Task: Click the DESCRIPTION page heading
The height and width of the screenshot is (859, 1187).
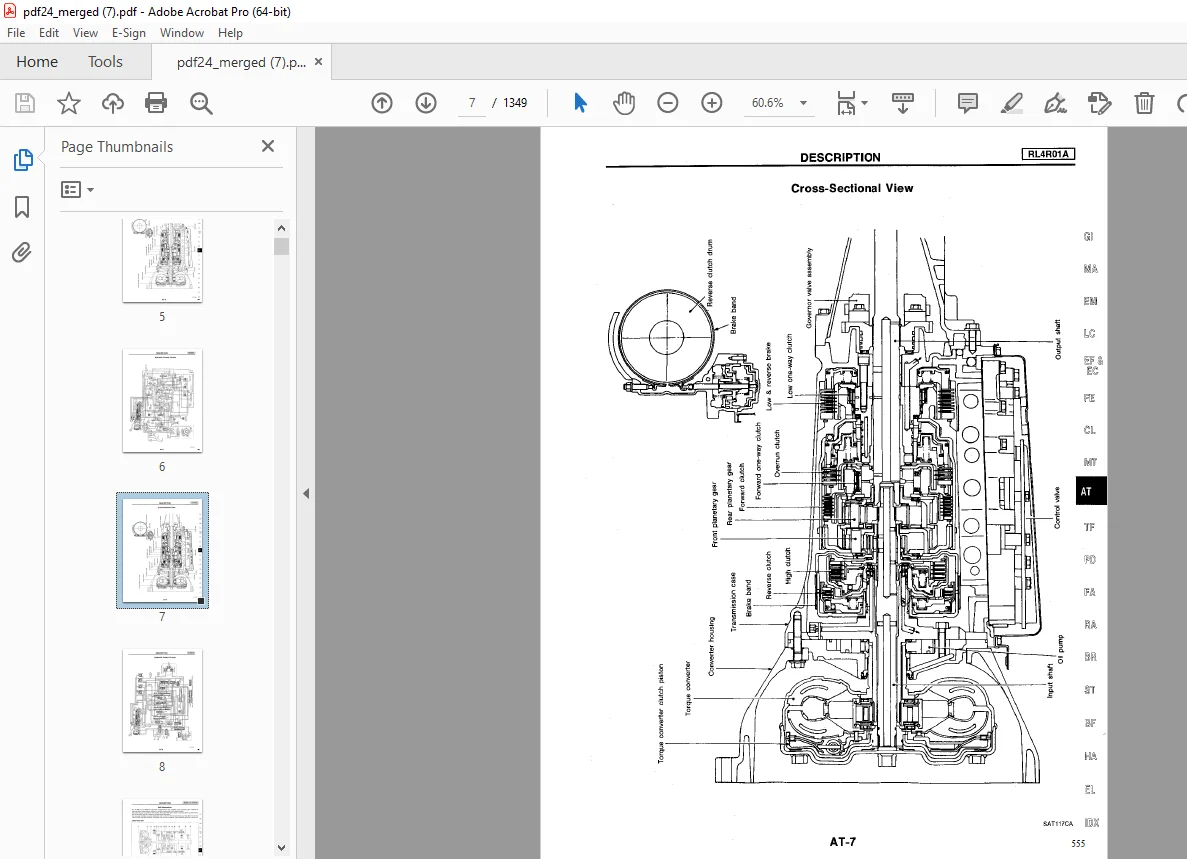Action: (x=840, y=157)
